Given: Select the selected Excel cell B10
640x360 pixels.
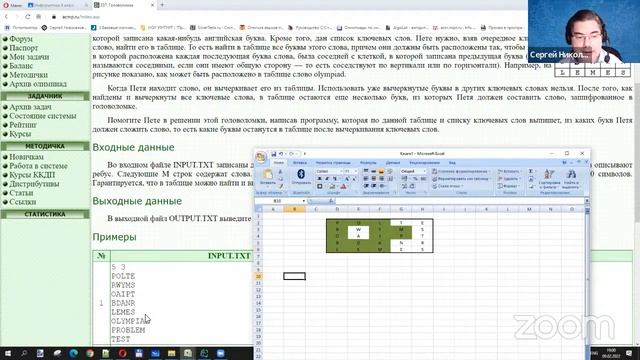Looking at the screenshot, I should click(x=294, y=276).
